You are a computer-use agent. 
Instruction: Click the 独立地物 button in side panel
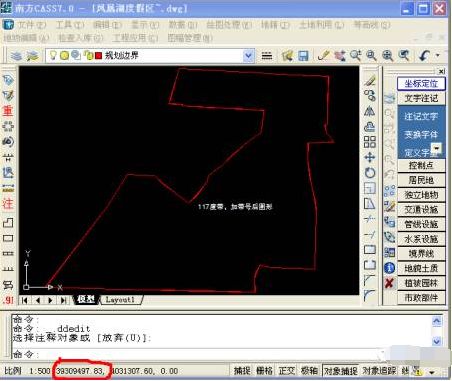point(421,195)
